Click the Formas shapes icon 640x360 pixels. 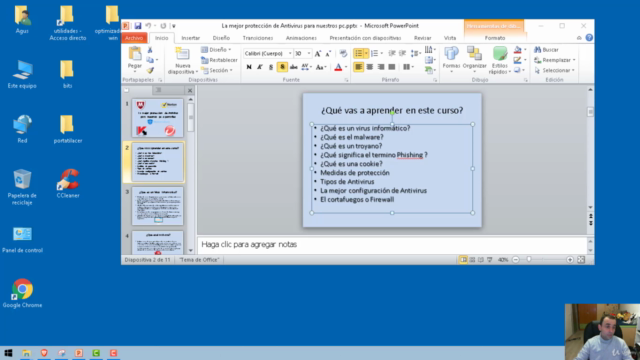pos(451,54)
